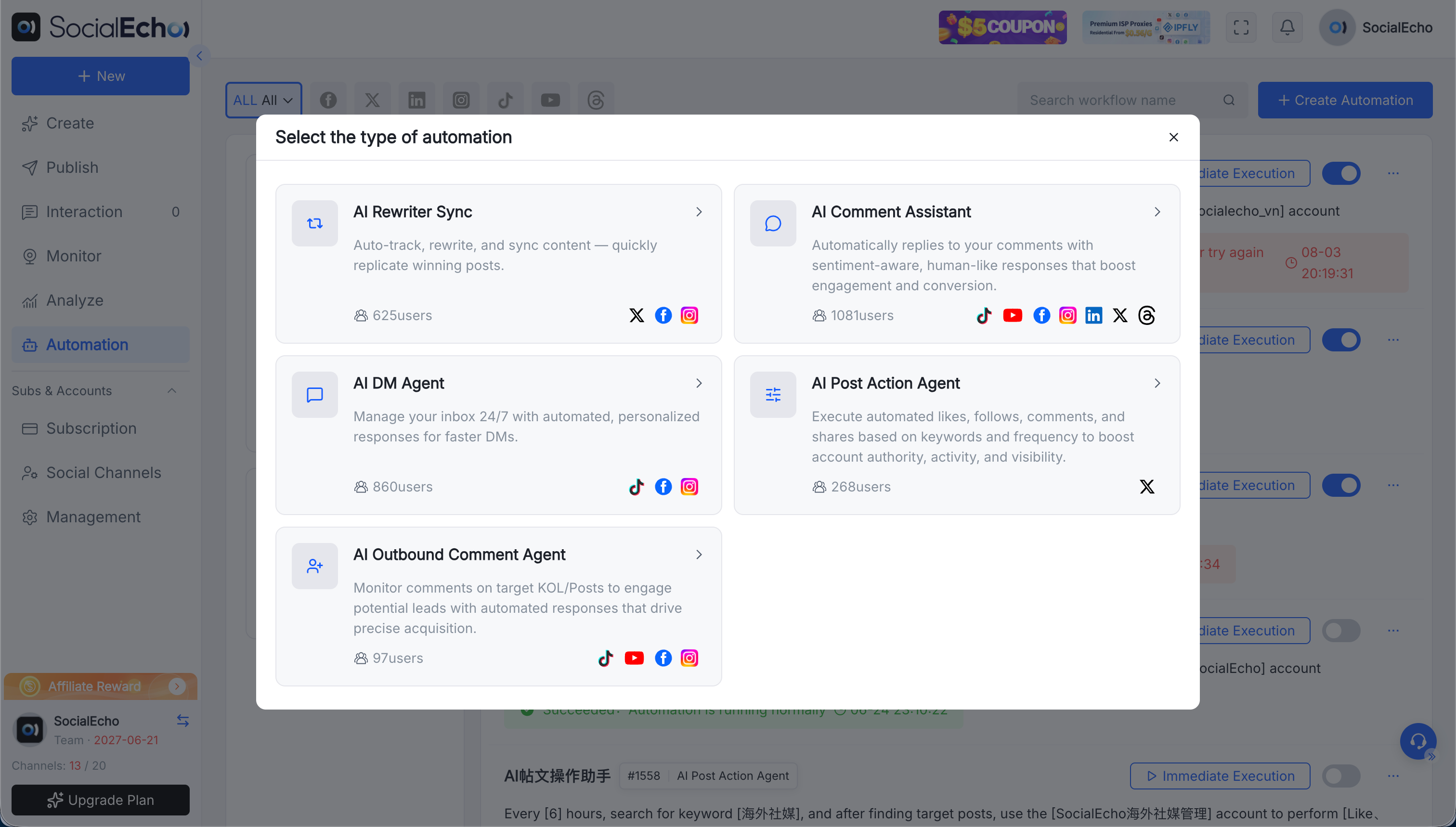Viewport: 1456px width, 827px height.
Task: Toggle fullscreen mode icon
Action: pos(1241,27)
